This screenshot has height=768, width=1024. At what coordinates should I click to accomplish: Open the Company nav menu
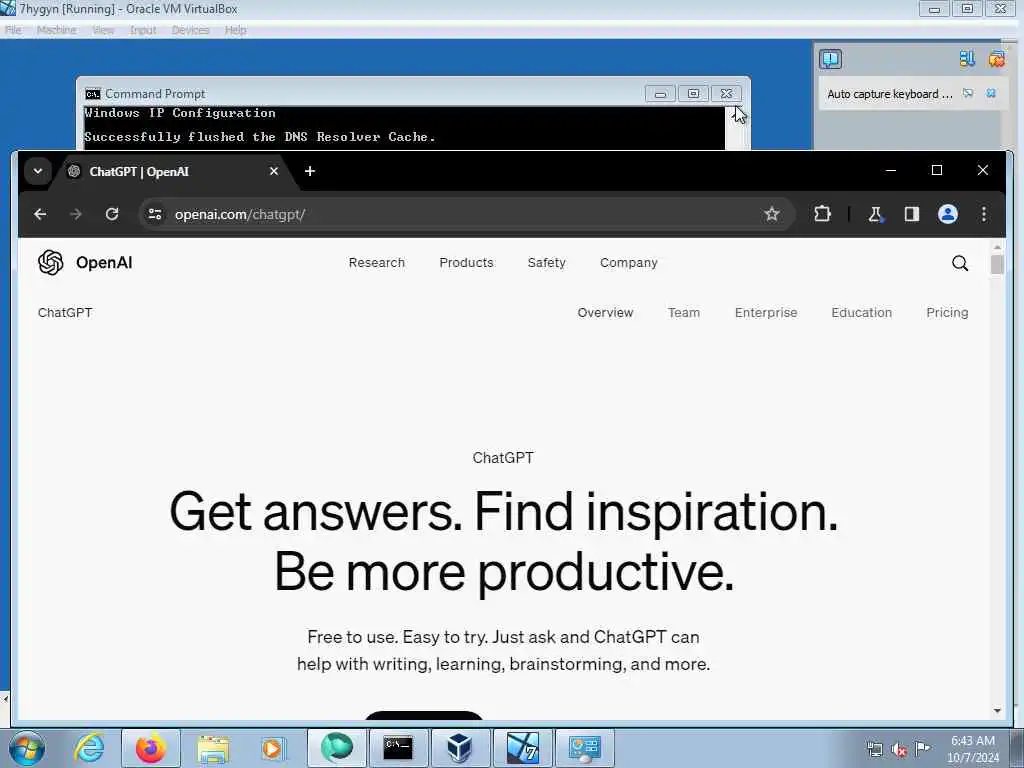click(629, 263)
